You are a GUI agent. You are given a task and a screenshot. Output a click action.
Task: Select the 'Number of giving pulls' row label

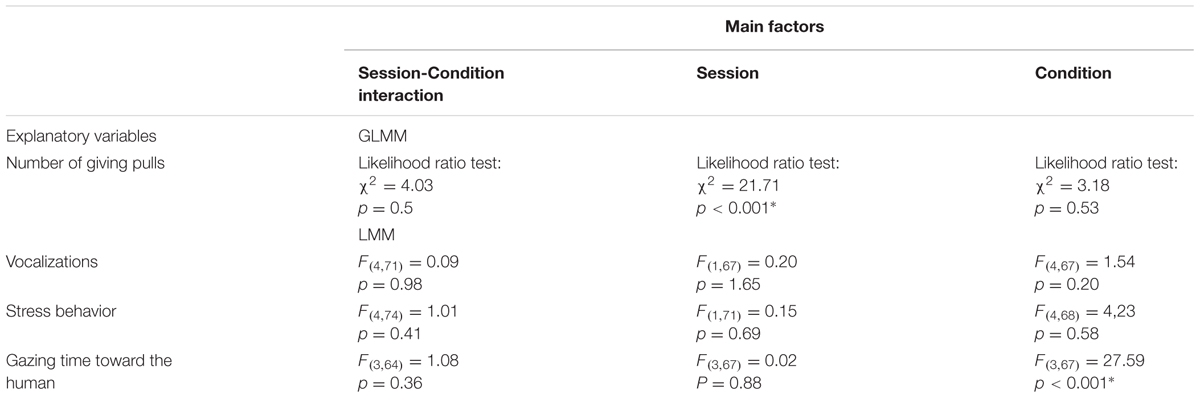(x=80, y=164)
